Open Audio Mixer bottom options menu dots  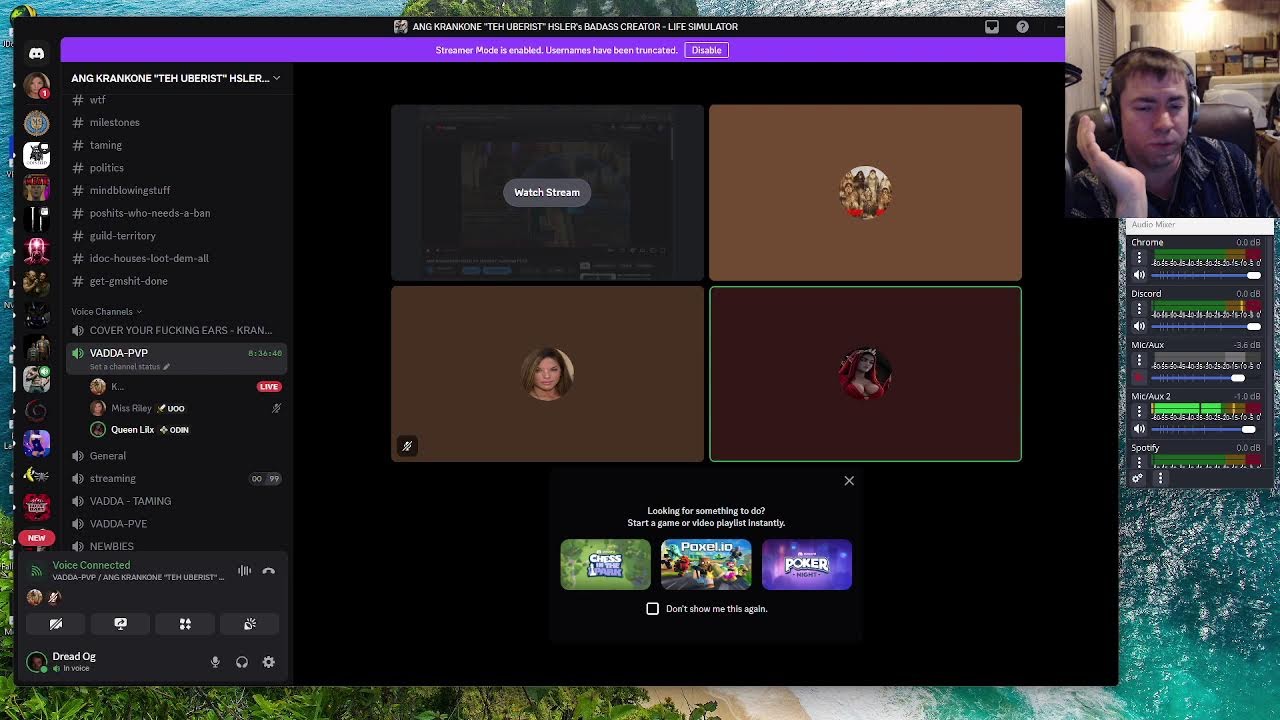[x=1160, y=478]
